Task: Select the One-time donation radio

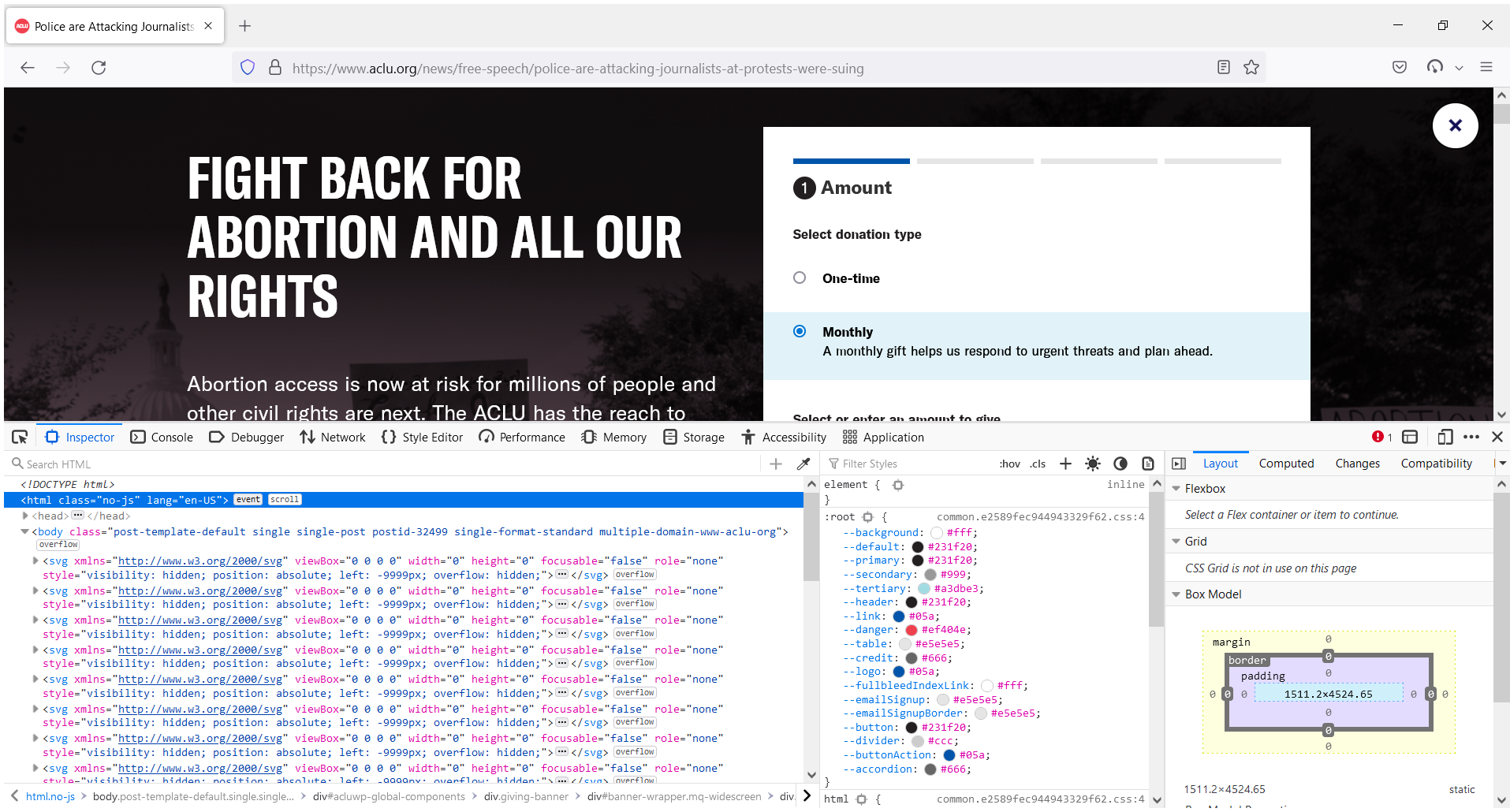Action: click(x=800, y=277)
